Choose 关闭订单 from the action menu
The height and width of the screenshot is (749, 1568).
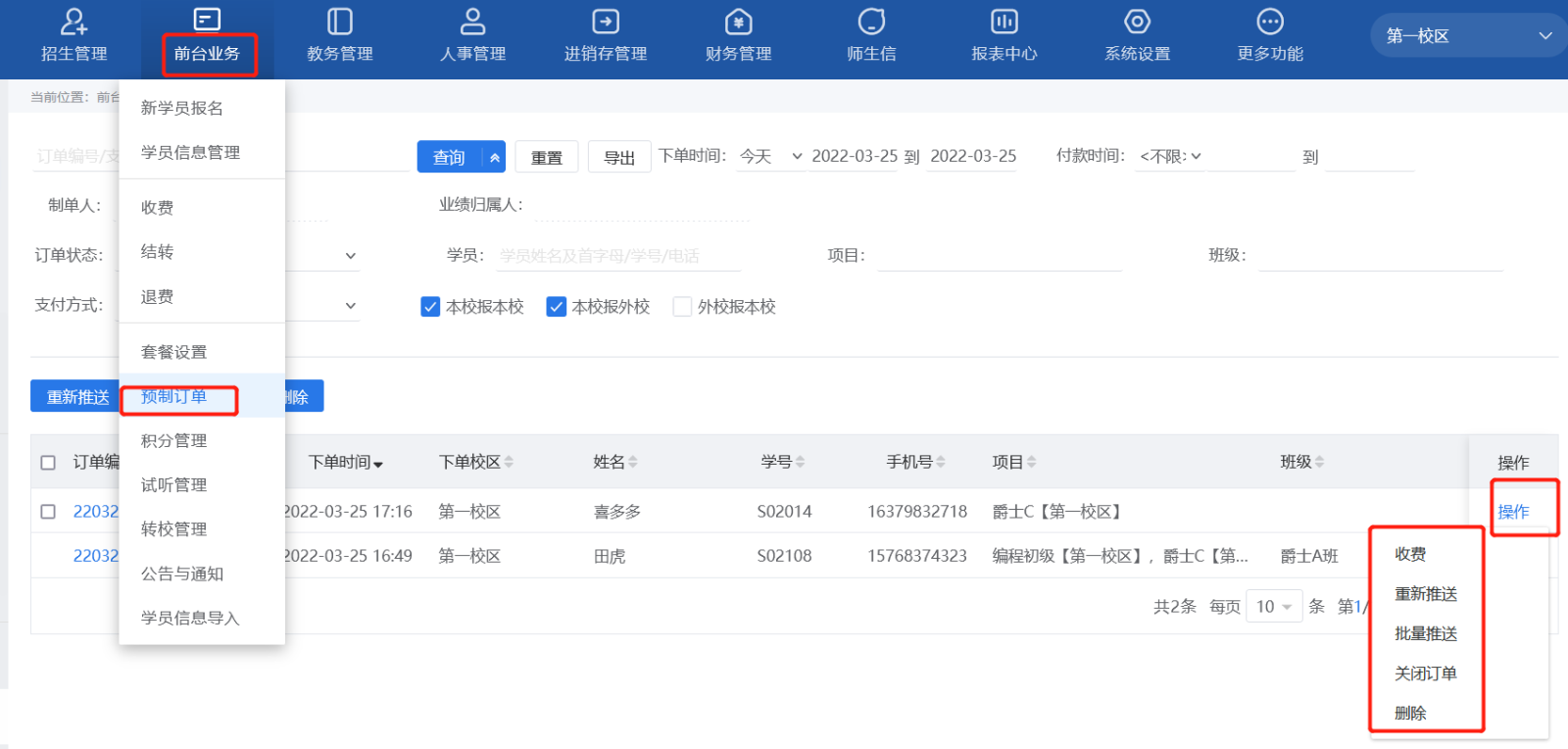click(1425, 674)
